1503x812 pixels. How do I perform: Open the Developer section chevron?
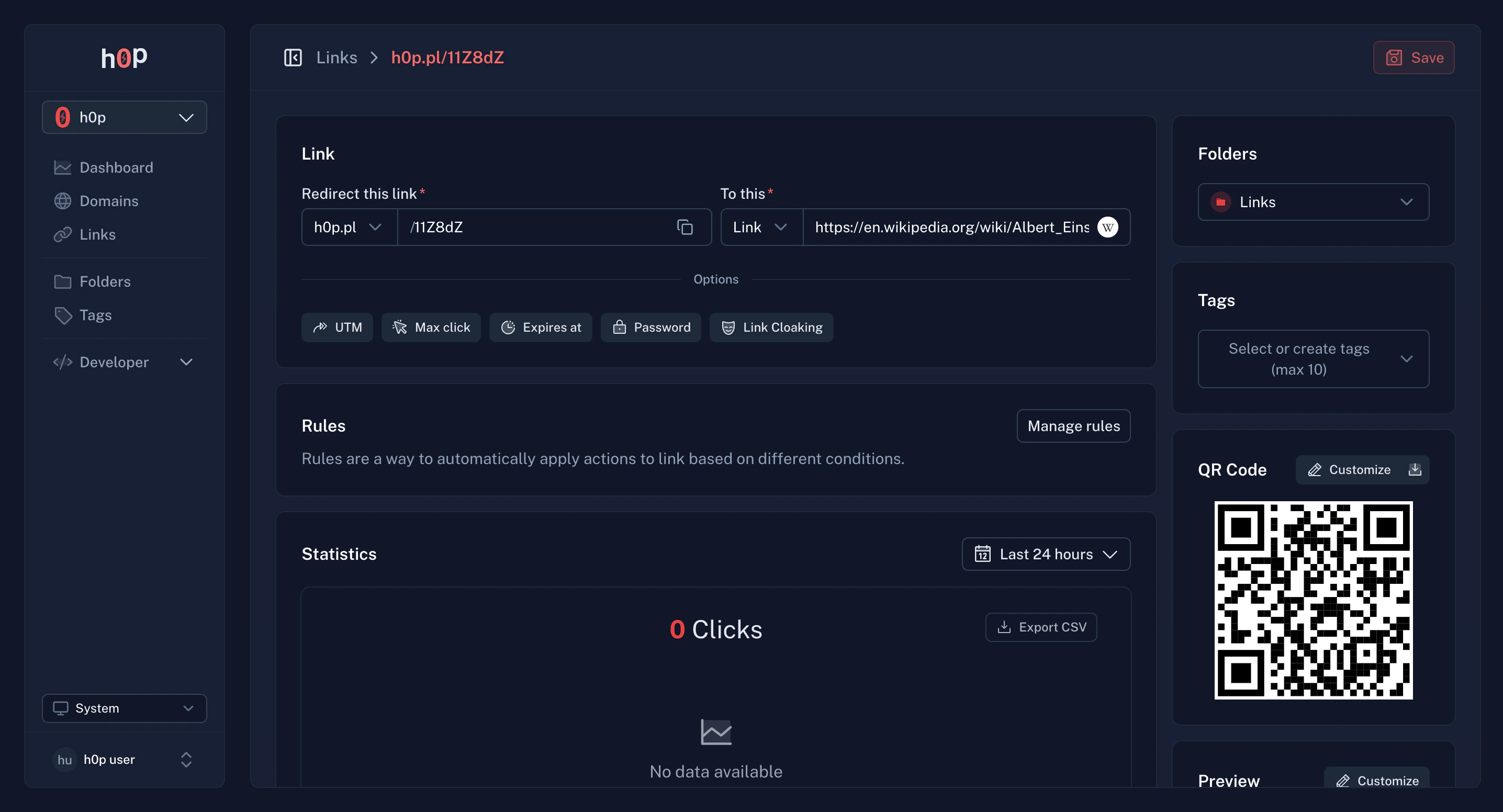186,362
